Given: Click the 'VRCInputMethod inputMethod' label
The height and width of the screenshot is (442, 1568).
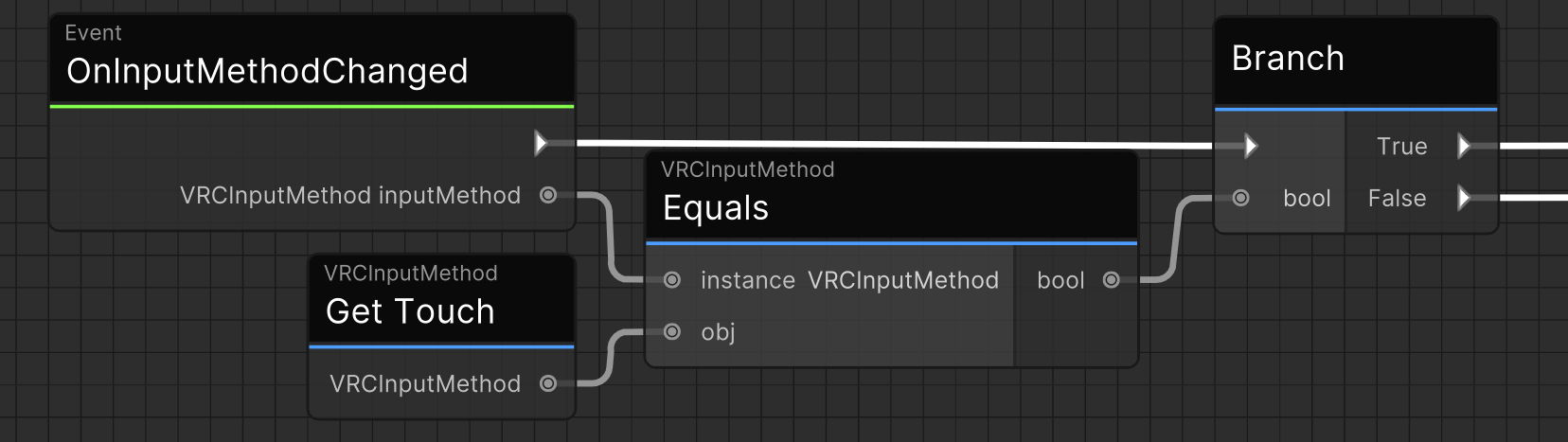Looking at the screenshot, I should point(350,195).
